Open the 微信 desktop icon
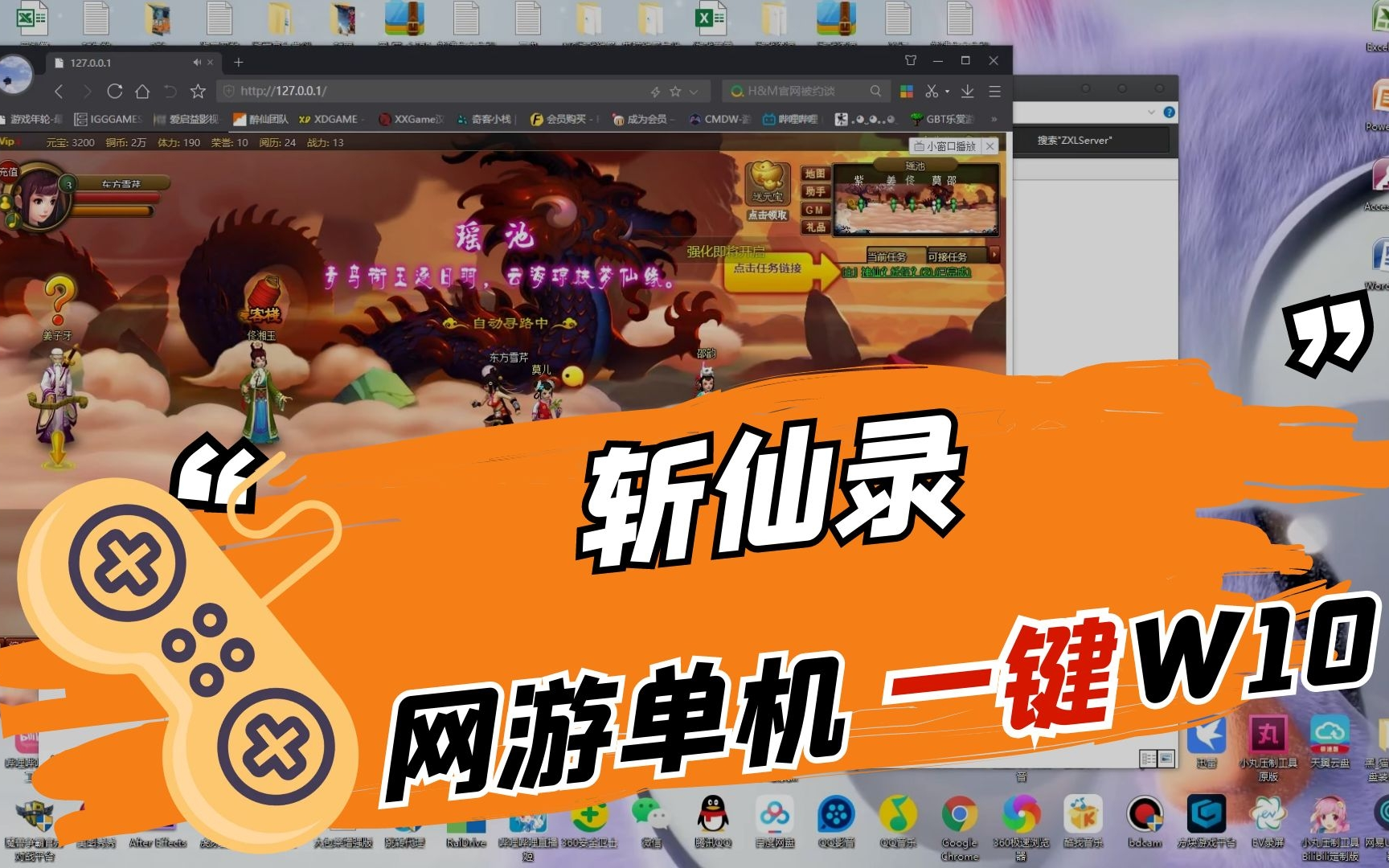The width and height of the screenshot is (1389, 868). 650,821
